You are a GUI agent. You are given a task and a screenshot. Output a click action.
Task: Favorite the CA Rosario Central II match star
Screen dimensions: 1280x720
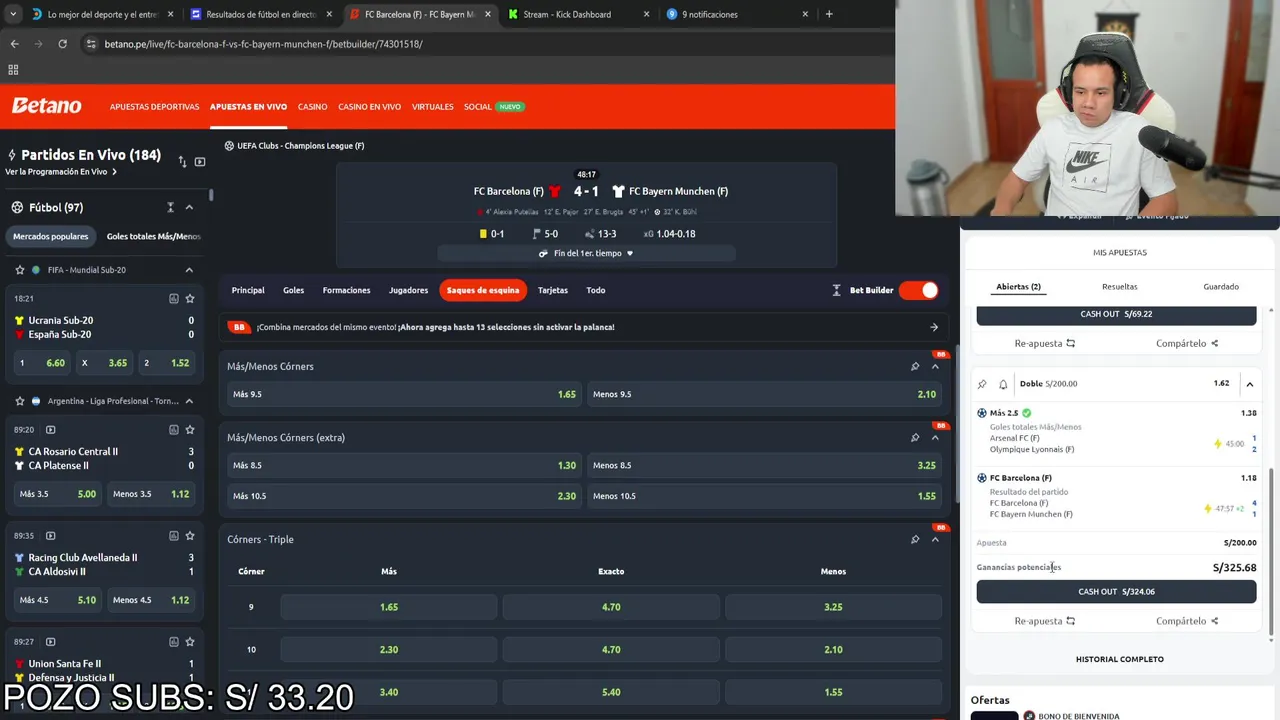click(190, 429)
